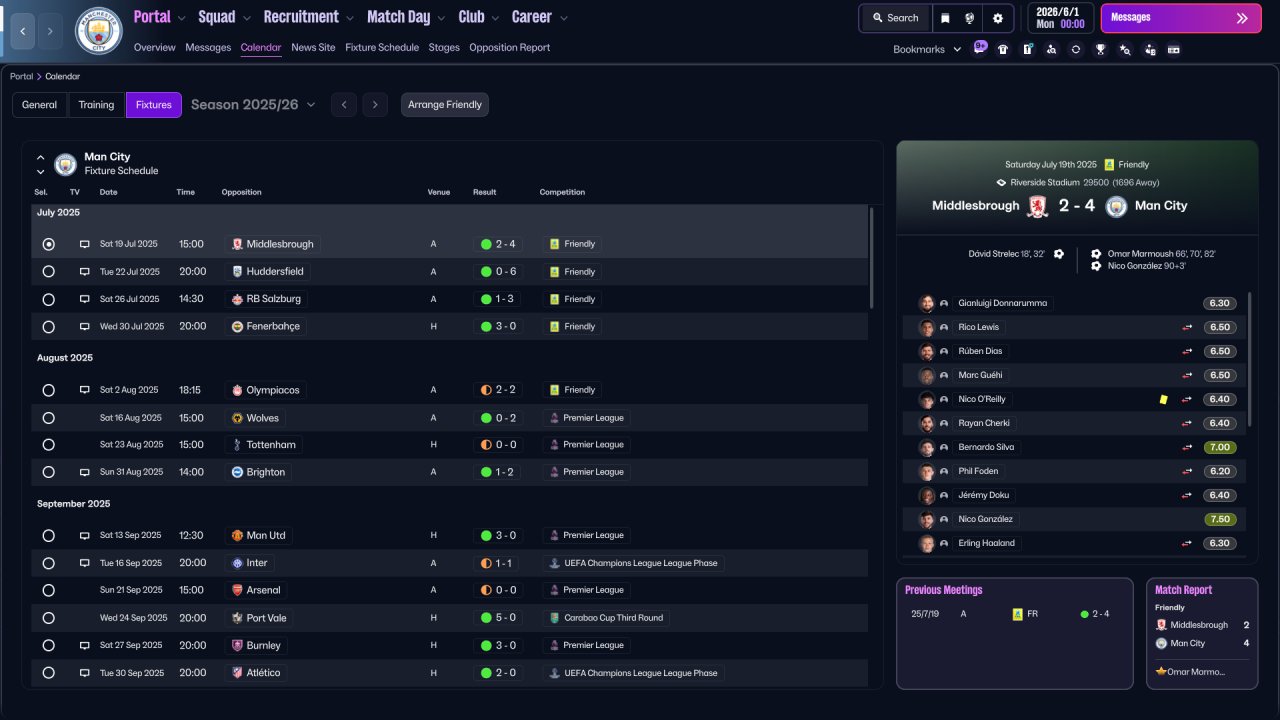Open the Fixture Schedule sub-tab
This screenshot has width=1280, height=720.
382,48
